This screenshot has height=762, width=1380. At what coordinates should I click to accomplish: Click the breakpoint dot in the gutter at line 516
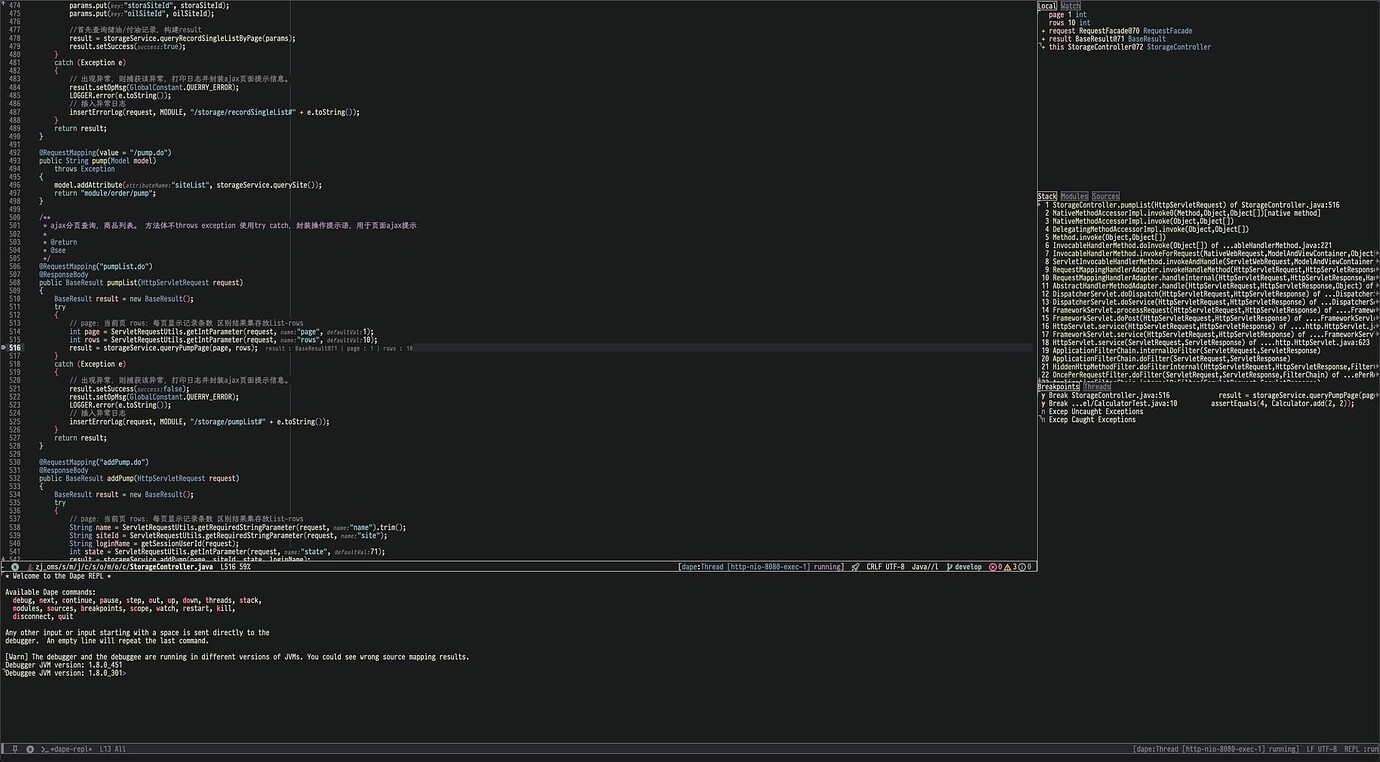click(6, 347)
